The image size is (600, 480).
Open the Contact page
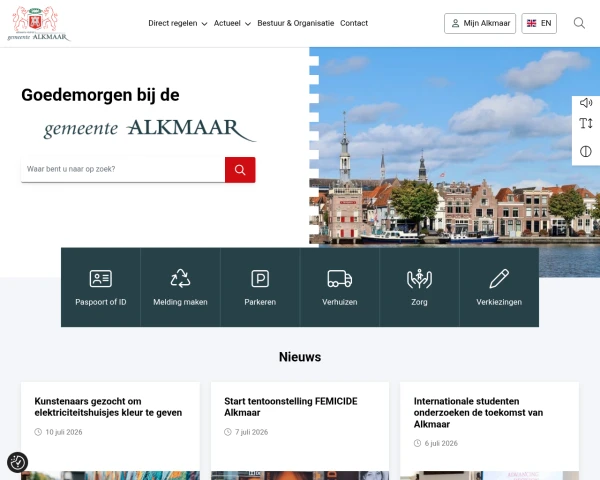tap(354, 23)
